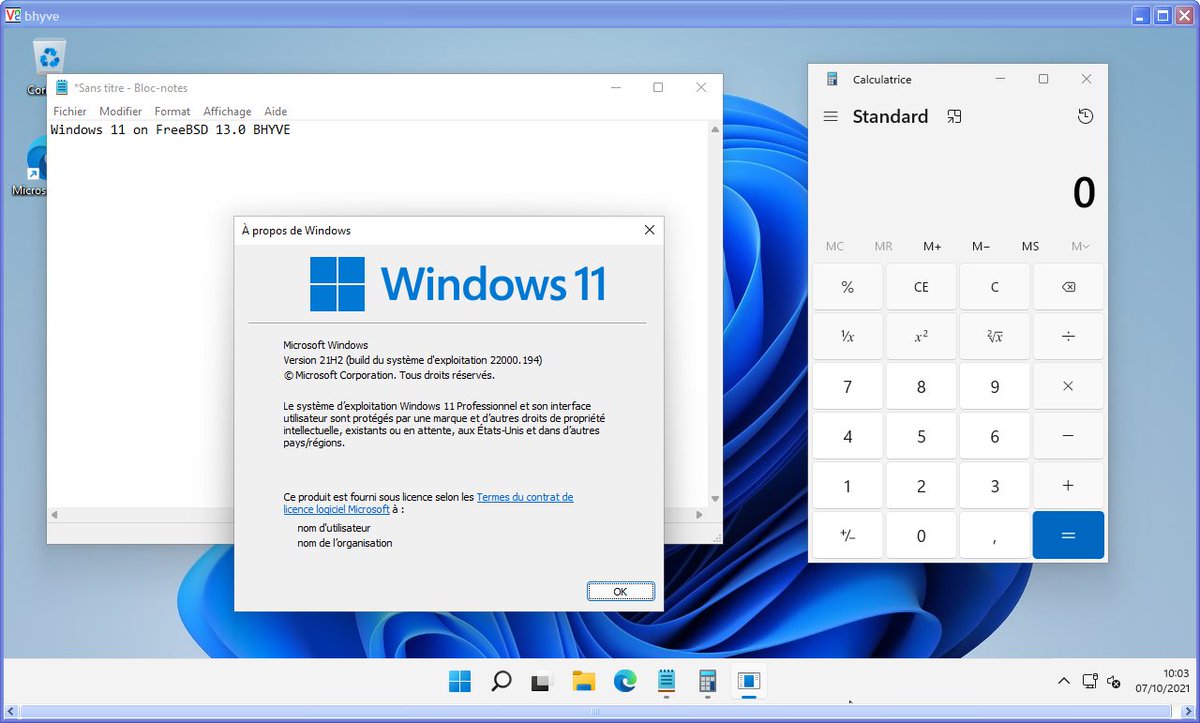Click Notepad horizontal scrollbar left arrow
The height and width of the screenshot is (723, 1200).
point(56,514)
